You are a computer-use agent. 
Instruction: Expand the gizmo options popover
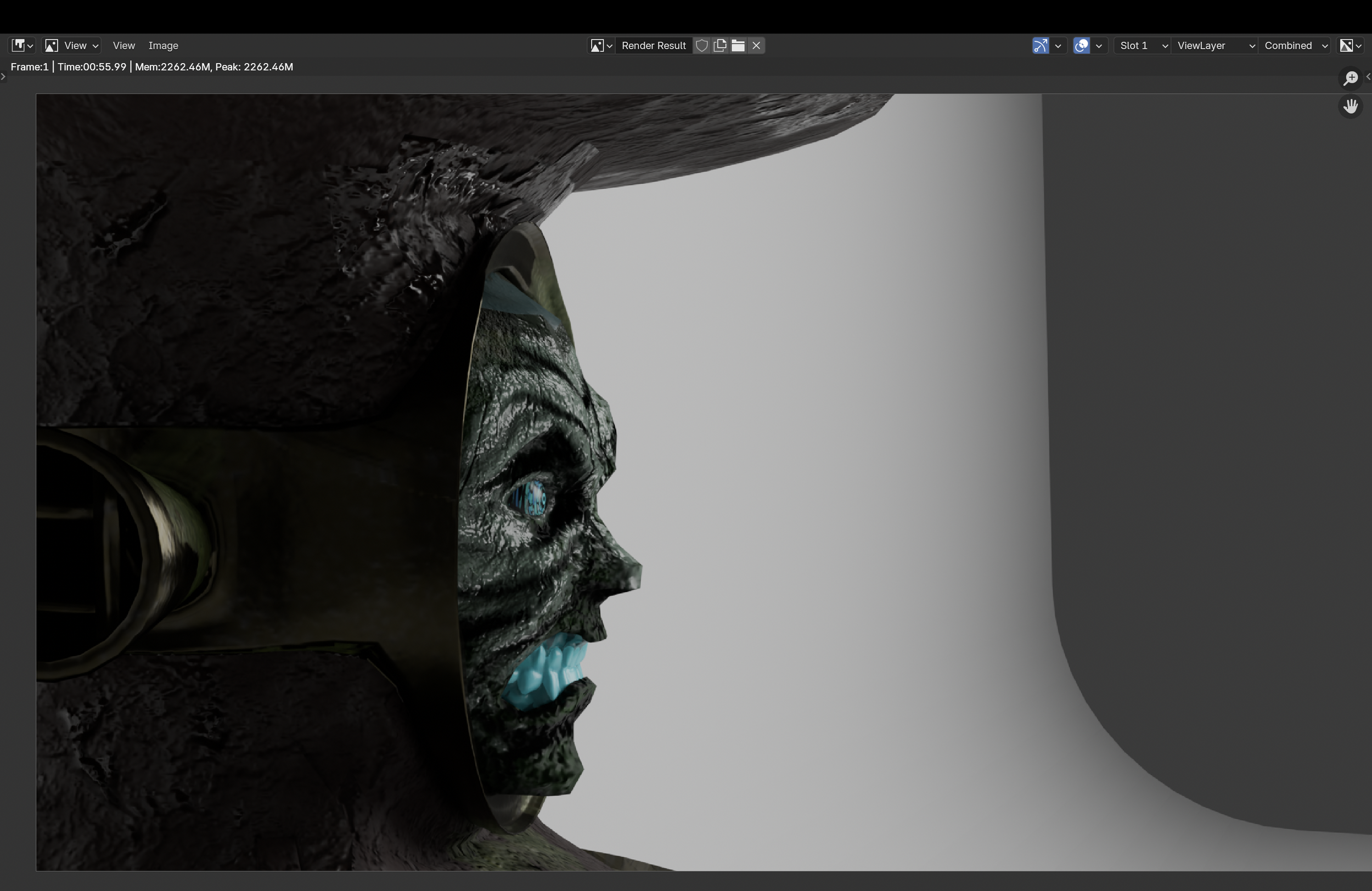[x=1058, y=46]
